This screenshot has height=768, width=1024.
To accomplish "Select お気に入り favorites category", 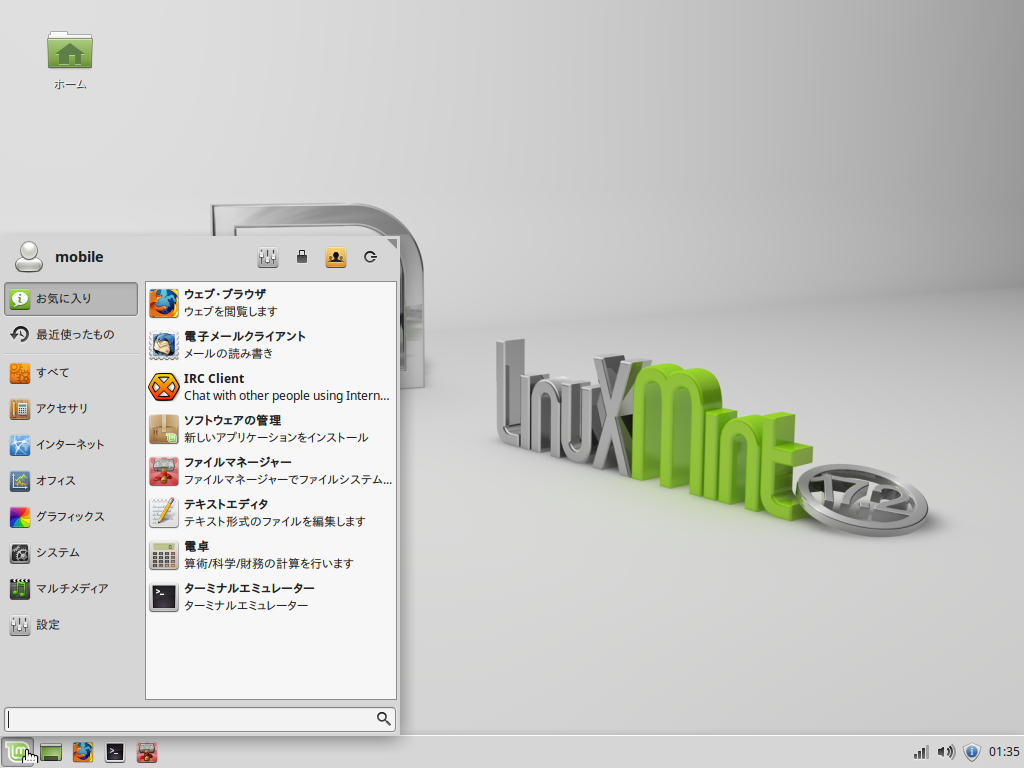I will click(x=71, y=299).
